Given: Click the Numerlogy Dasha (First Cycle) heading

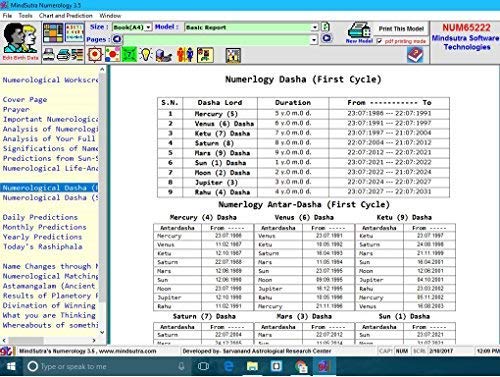Looking at the screenshot, I should point(303,80).
